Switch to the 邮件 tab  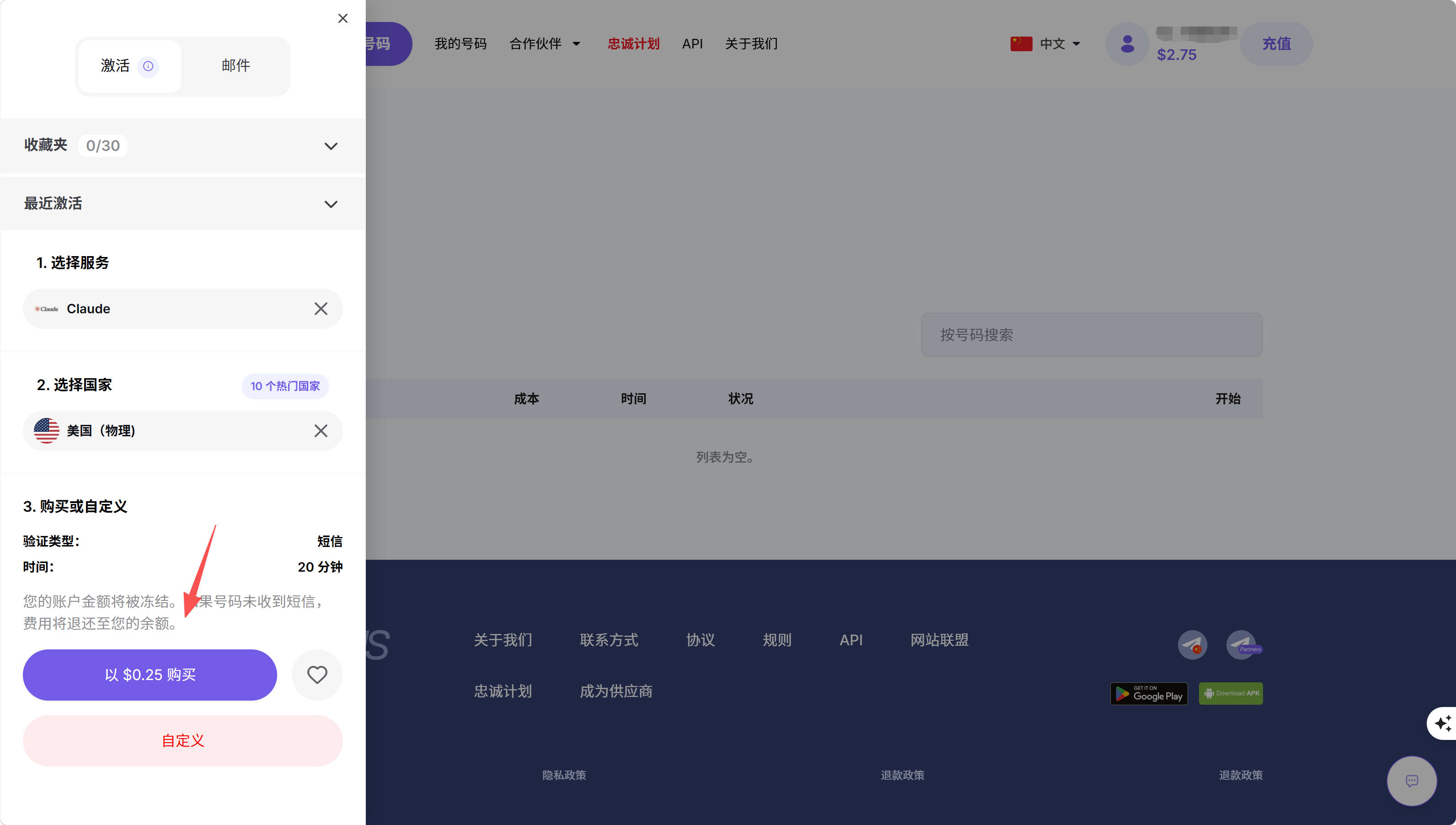click(x=236, y=66)
